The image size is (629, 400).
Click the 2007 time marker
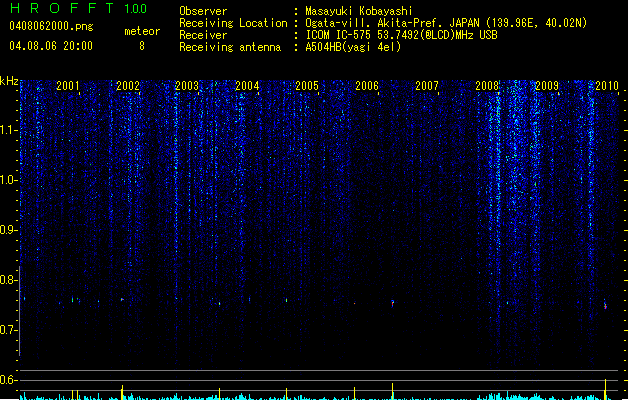click(x=427, y=85)
